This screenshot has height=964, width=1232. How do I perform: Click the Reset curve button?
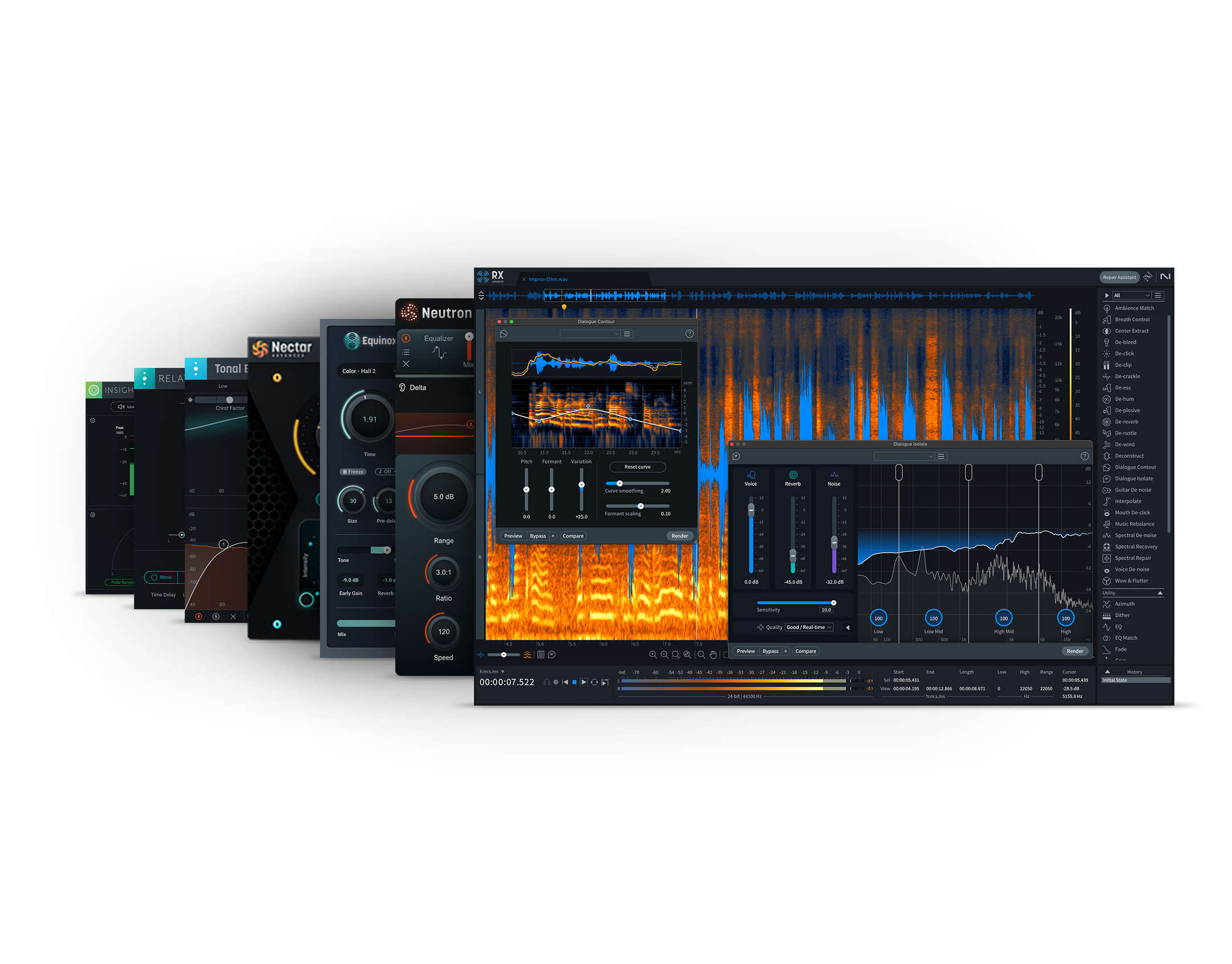(637, 467)
